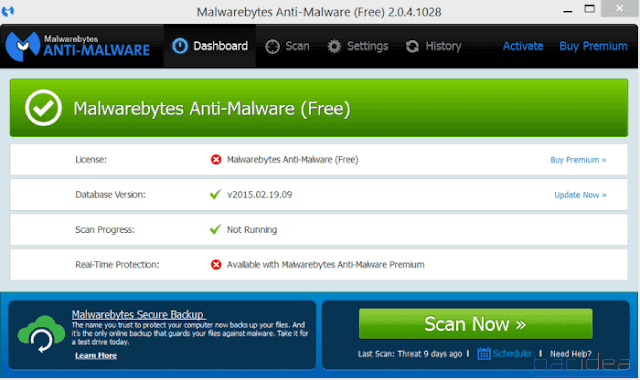The height and width of the screenshot is (380, 640).
Task: Open the Settings tab
Action: pyautogui.click(x=358, y=46)
